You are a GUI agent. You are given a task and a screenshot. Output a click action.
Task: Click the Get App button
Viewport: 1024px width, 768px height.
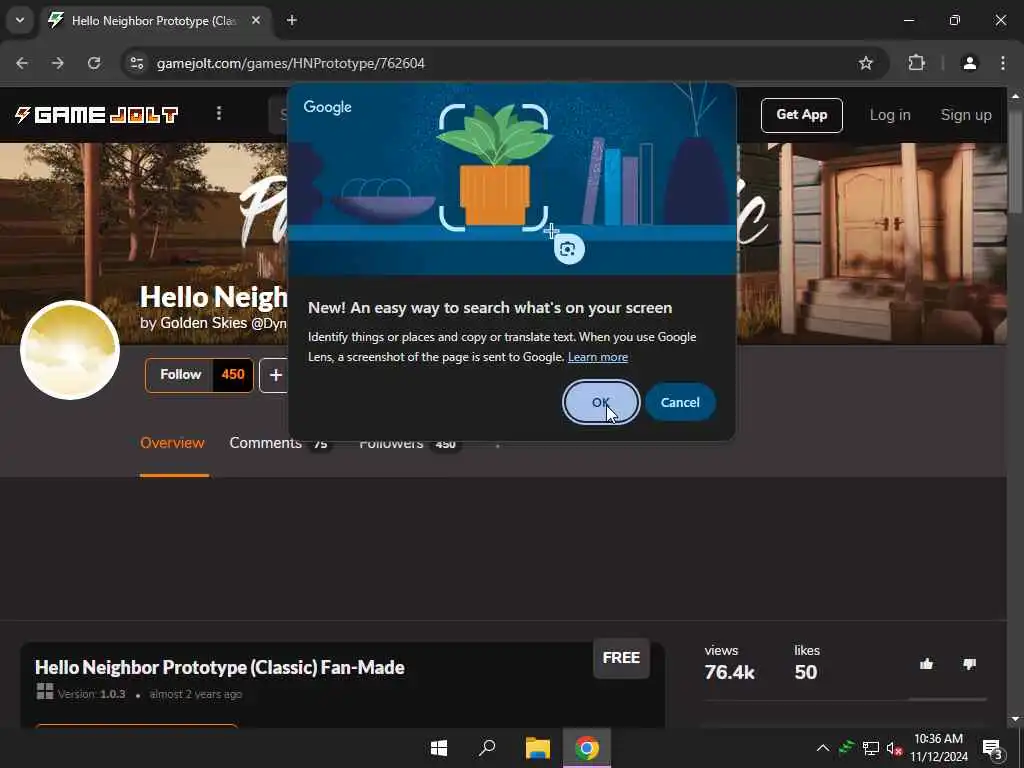click(801, 115)
